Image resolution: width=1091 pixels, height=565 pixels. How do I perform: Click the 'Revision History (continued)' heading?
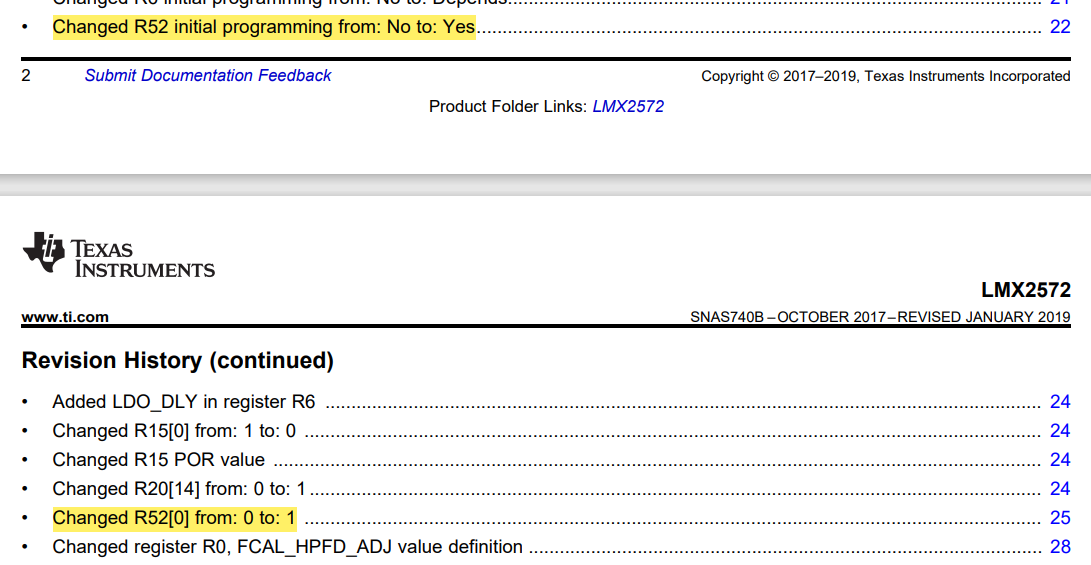[x=177, y=360]
